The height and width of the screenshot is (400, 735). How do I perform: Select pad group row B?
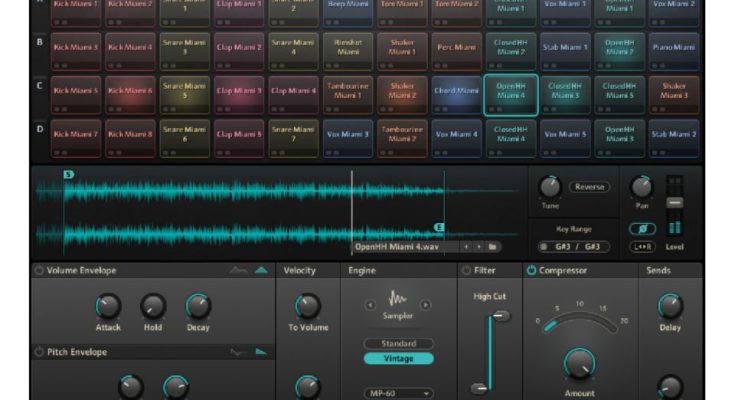point(39,44)
